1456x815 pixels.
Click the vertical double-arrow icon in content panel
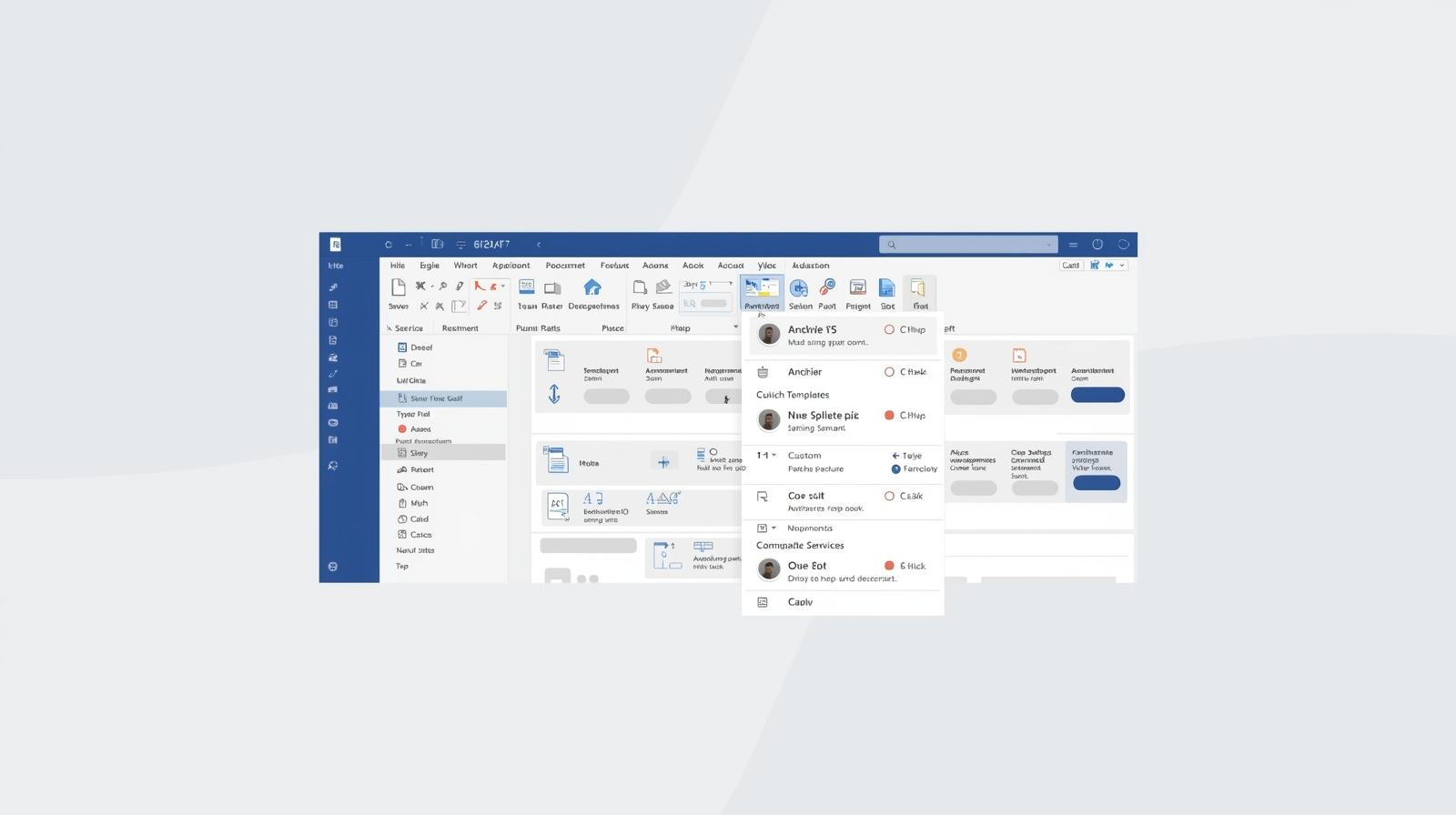pyautogui.click(x=554, y=394)
